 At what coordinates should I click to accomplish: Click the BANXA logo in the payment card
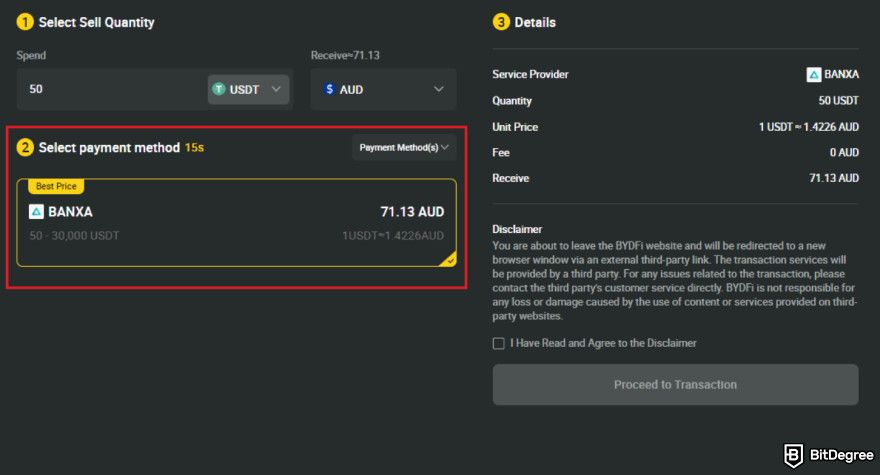point(36,212)
